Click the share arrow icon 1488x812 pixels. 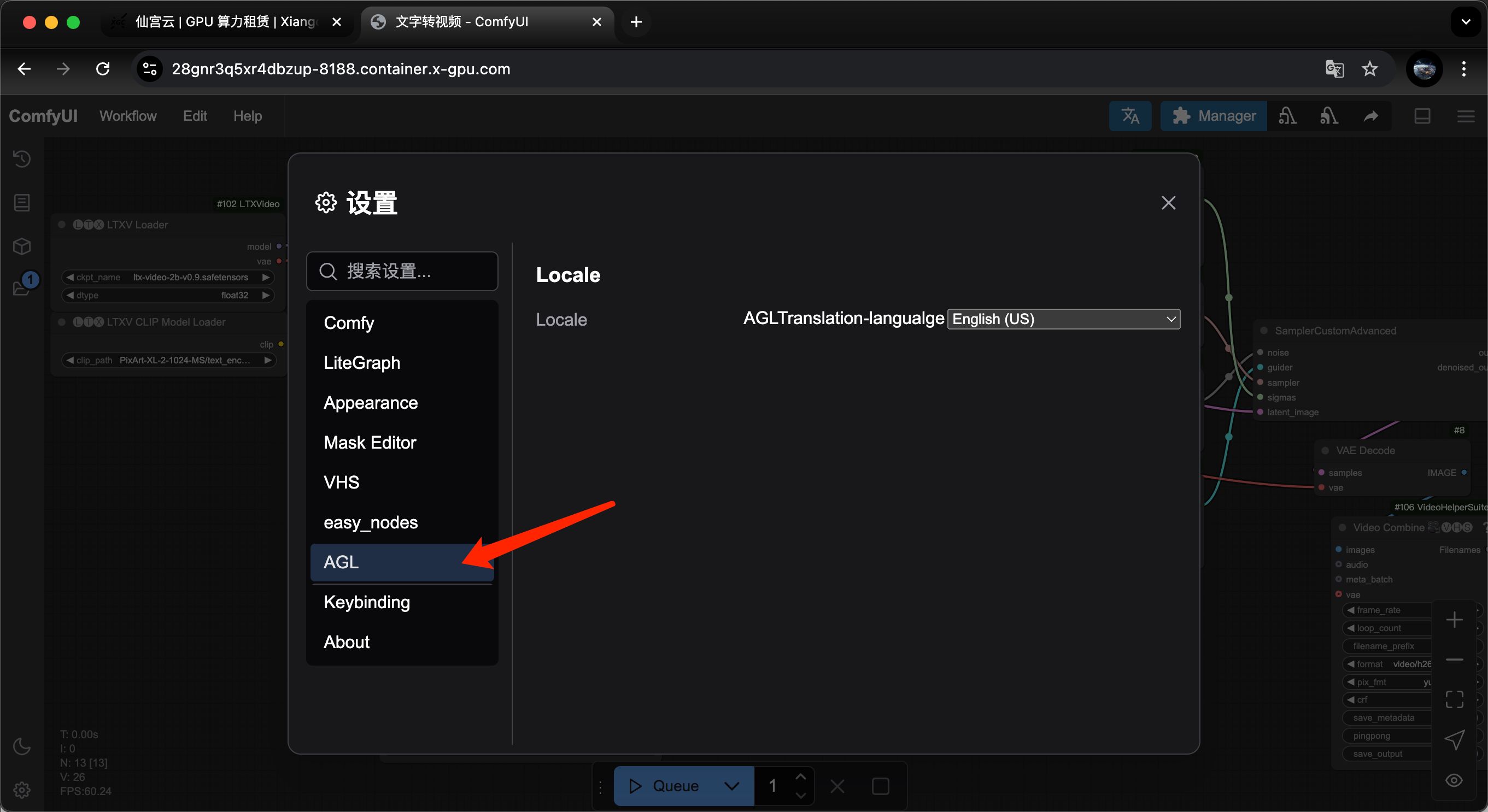coord(1370,116)
